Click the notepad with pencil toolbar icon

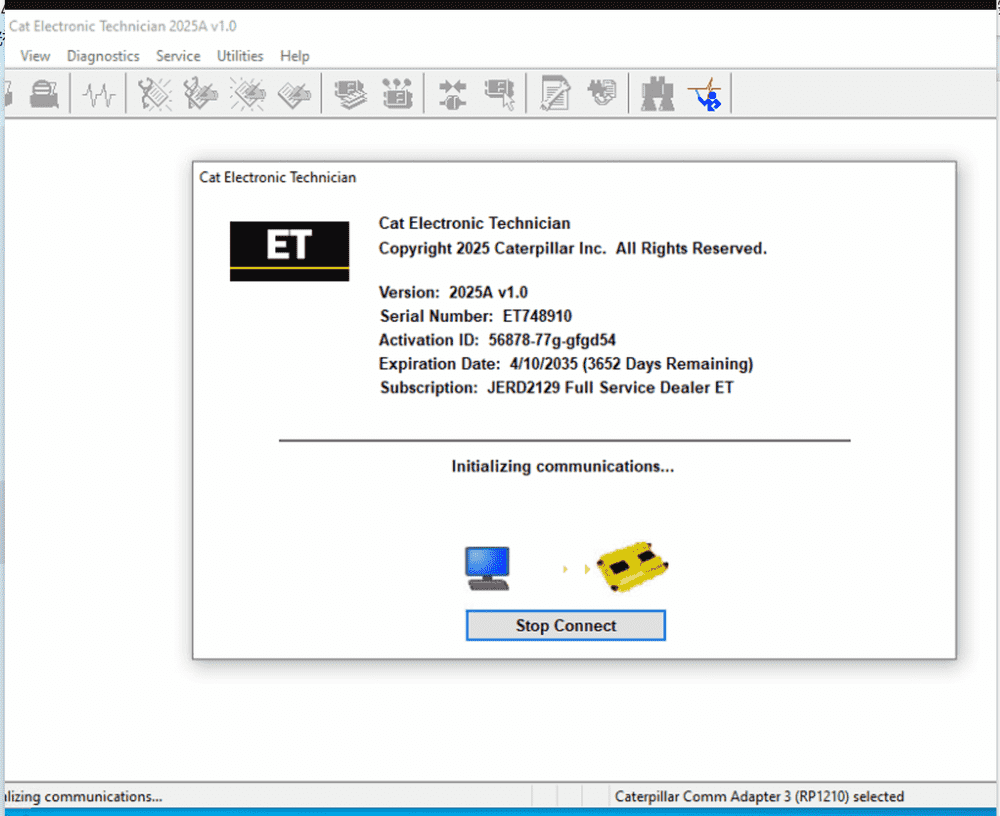pos(554,95)
